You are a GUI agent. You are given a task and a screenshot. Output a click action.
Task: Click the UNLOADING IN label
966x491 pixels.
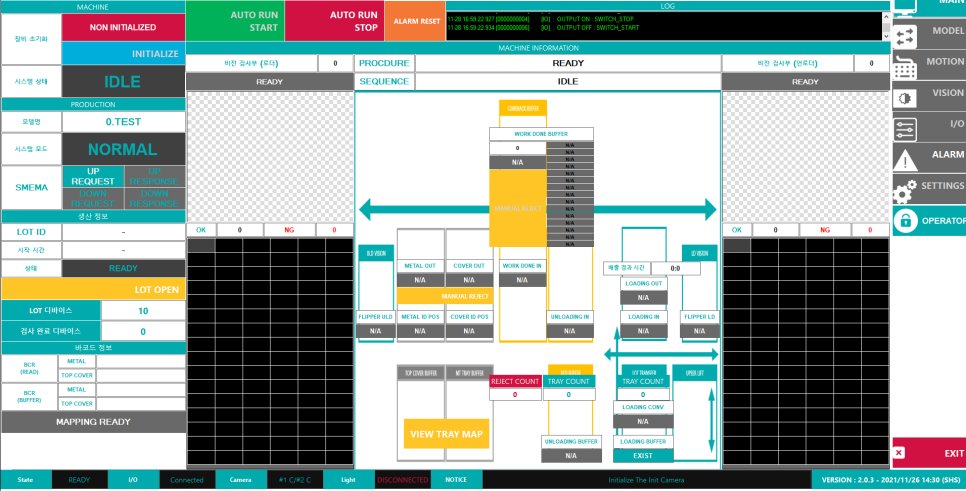[x=570, y=317]
